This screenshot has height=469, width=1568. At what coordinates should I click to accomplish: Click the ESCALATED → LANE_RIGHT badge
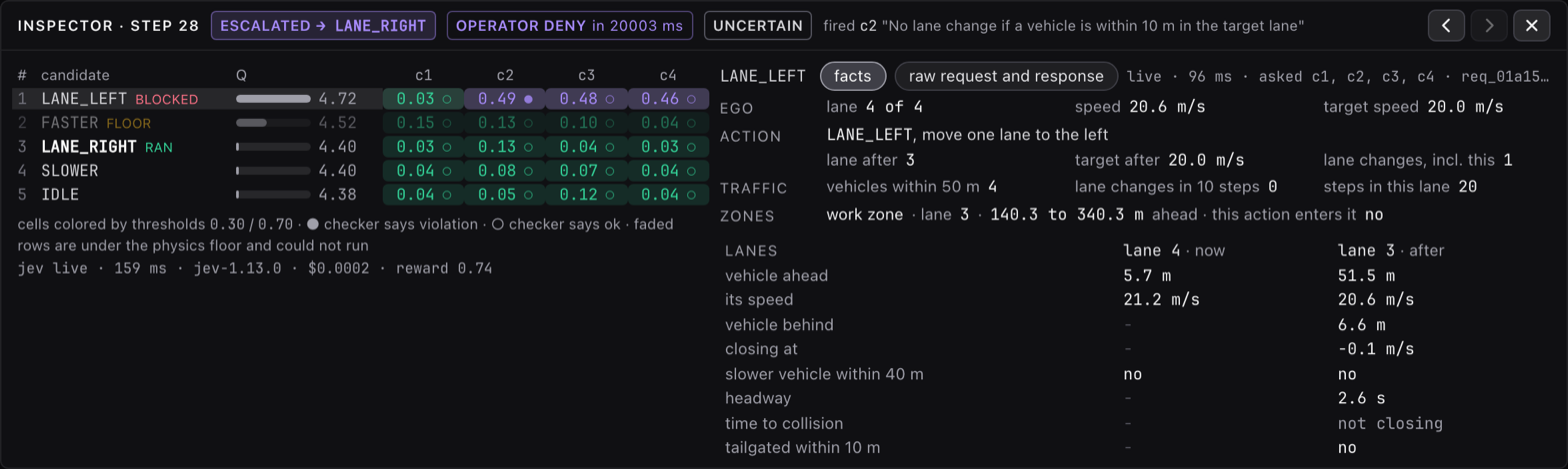[324, 25]
